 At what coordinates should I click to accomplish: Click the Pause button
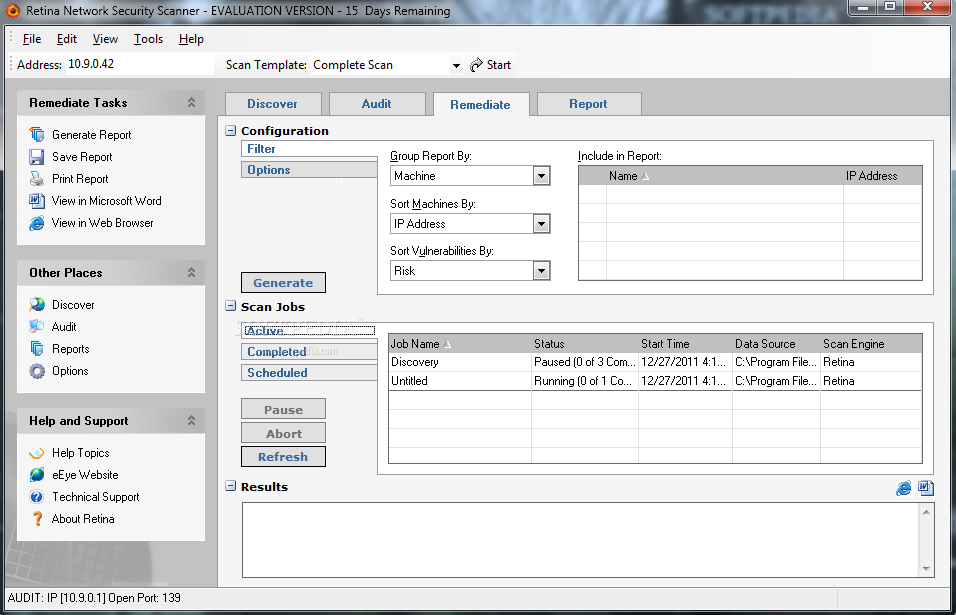click(x=284, y=409)
